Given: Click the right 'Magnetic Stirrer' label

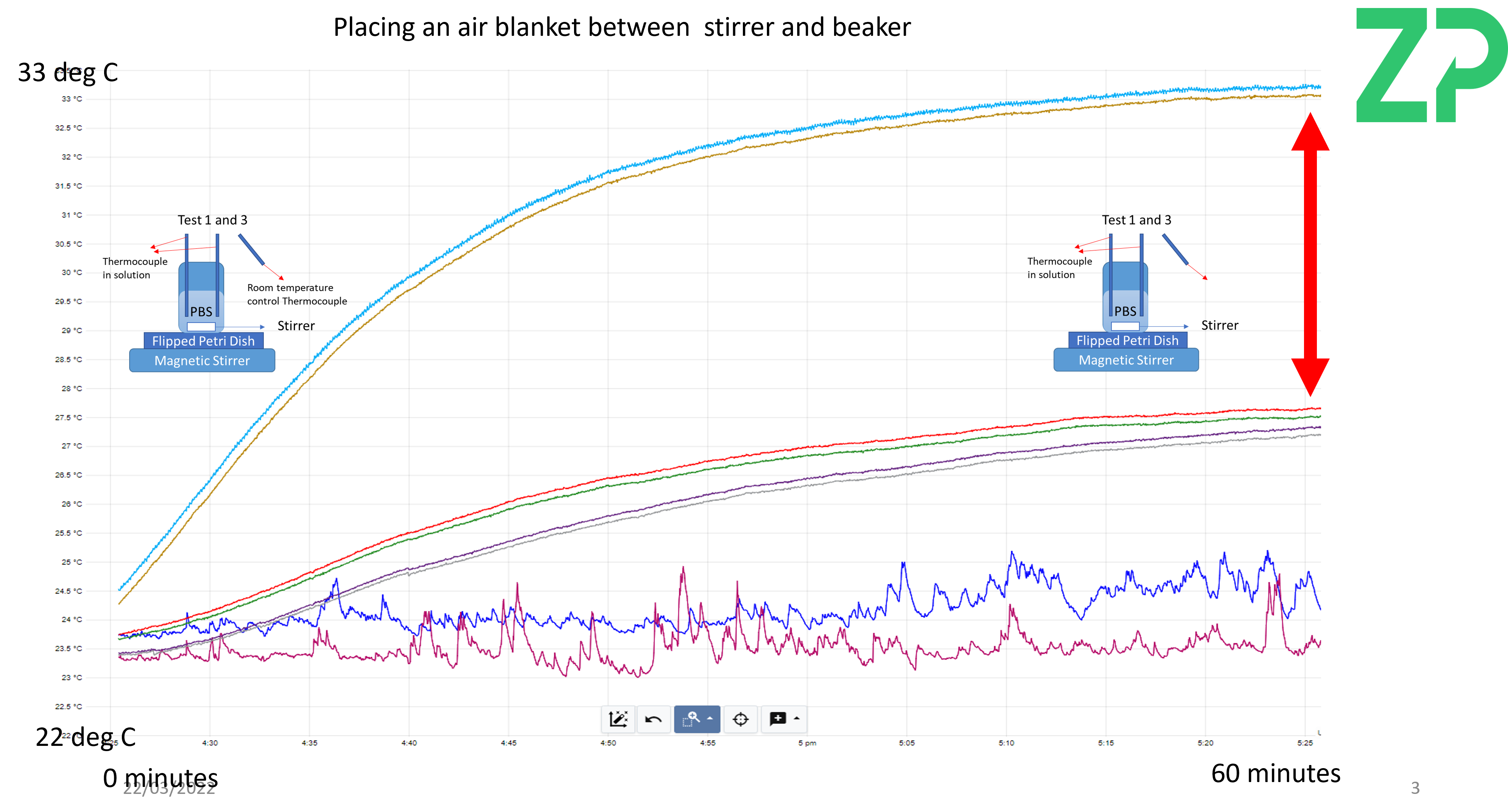Looking at the screenshot, I should pyautogui.click(x=1126, y=360).
